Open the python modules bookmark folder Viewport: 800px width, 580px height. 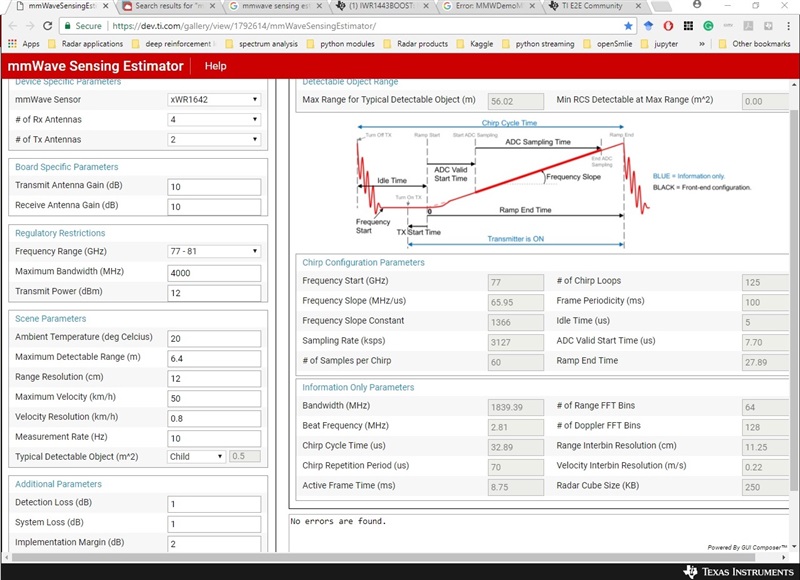(x=341, y=44)
